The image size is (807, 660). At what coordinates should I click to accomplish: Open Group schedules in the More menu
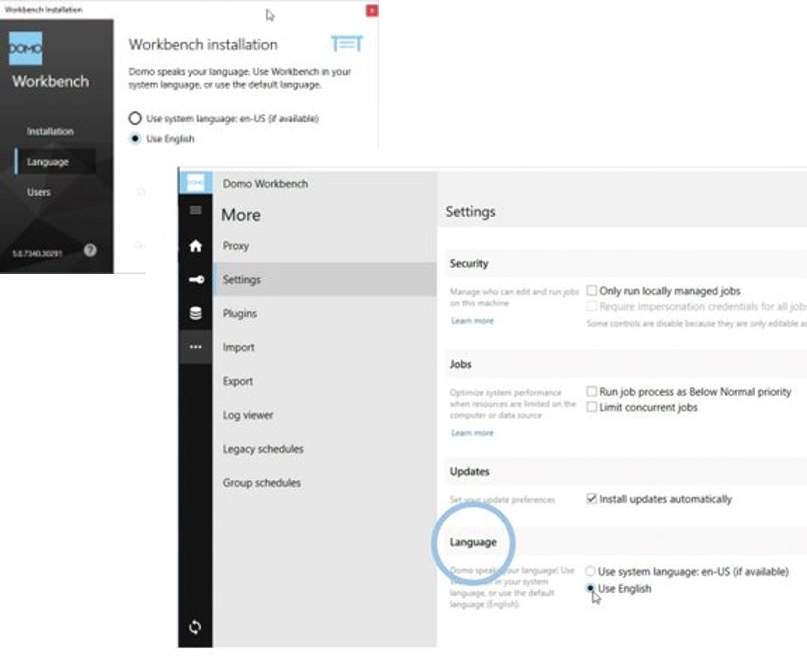325,483
